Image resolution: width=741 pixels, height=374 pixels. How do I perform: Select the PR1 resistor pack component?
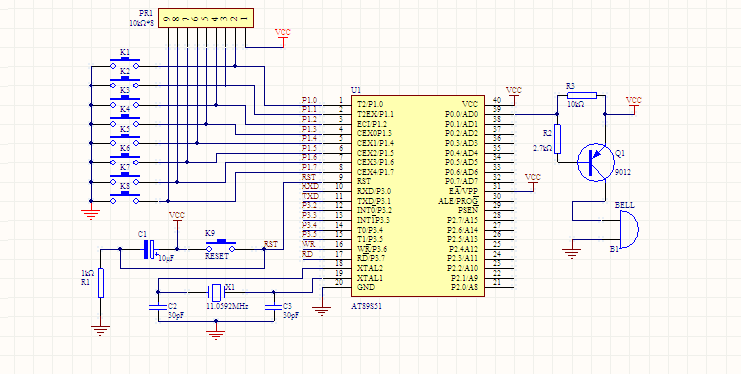[x=206, y=18]
